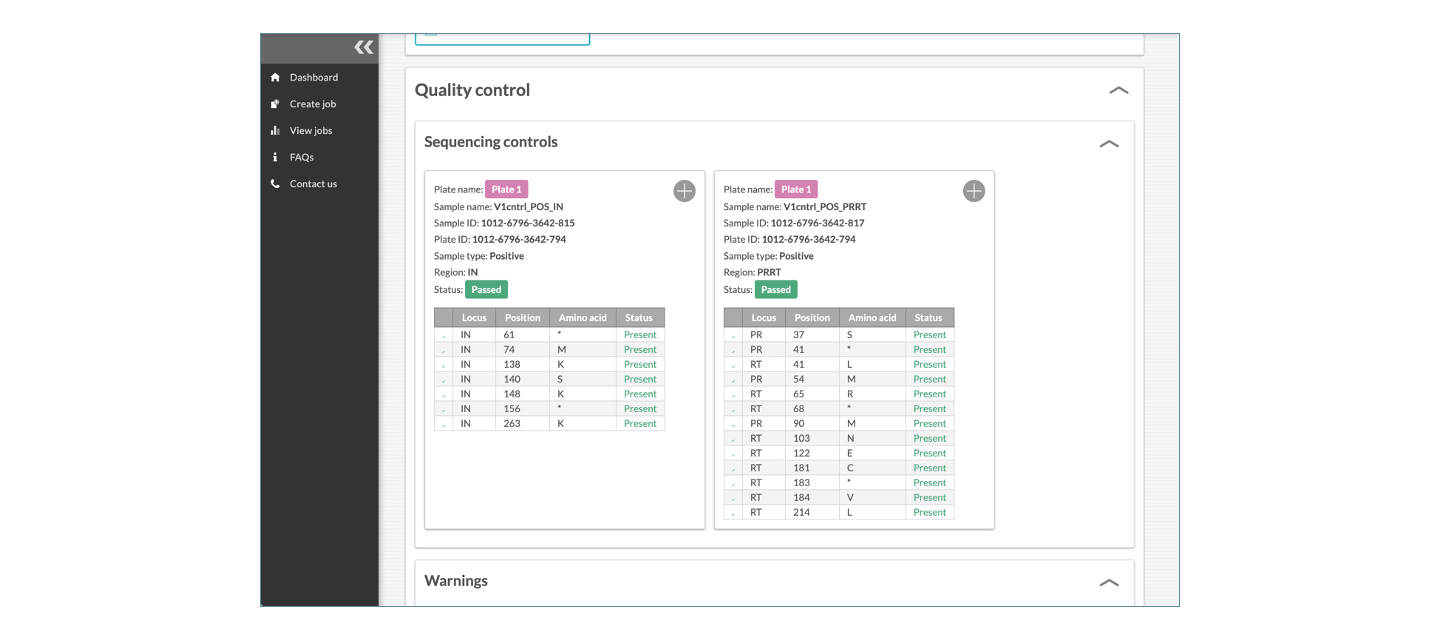
Task: Collapse the sidebar with double chevron icon
Action: [x=363, y=47]
